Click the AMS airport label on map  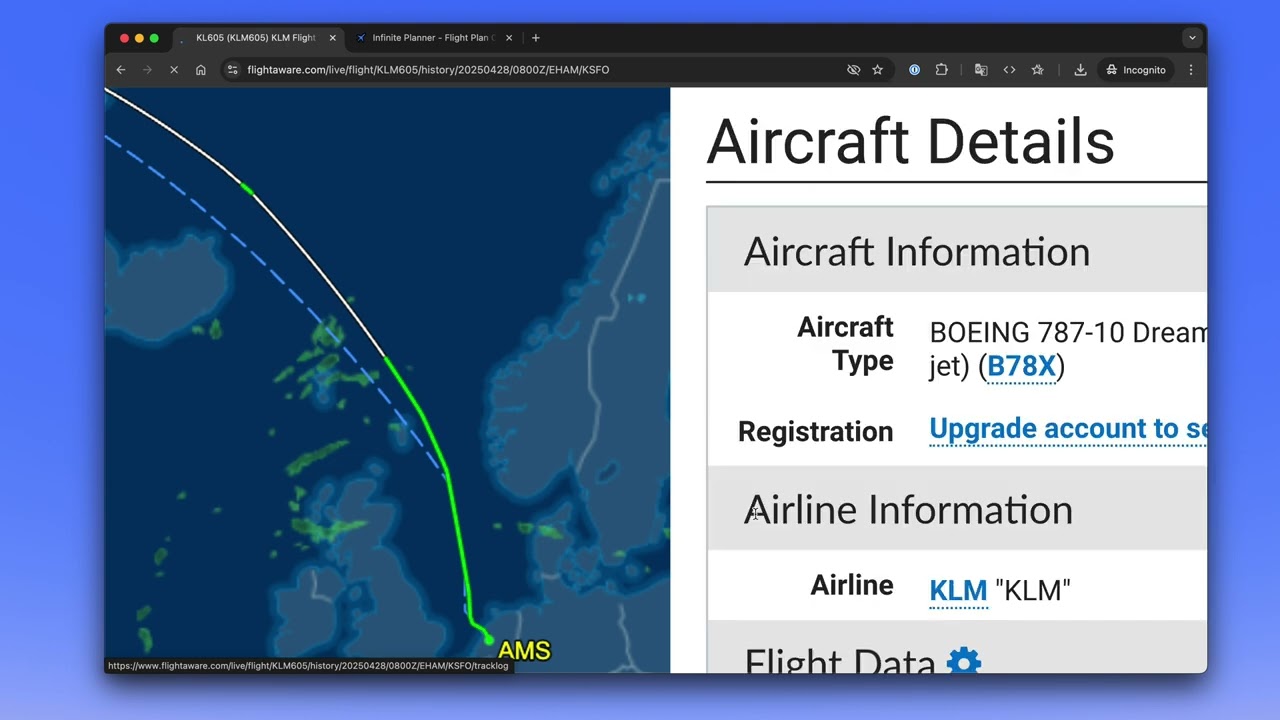[x=524, y=651]
